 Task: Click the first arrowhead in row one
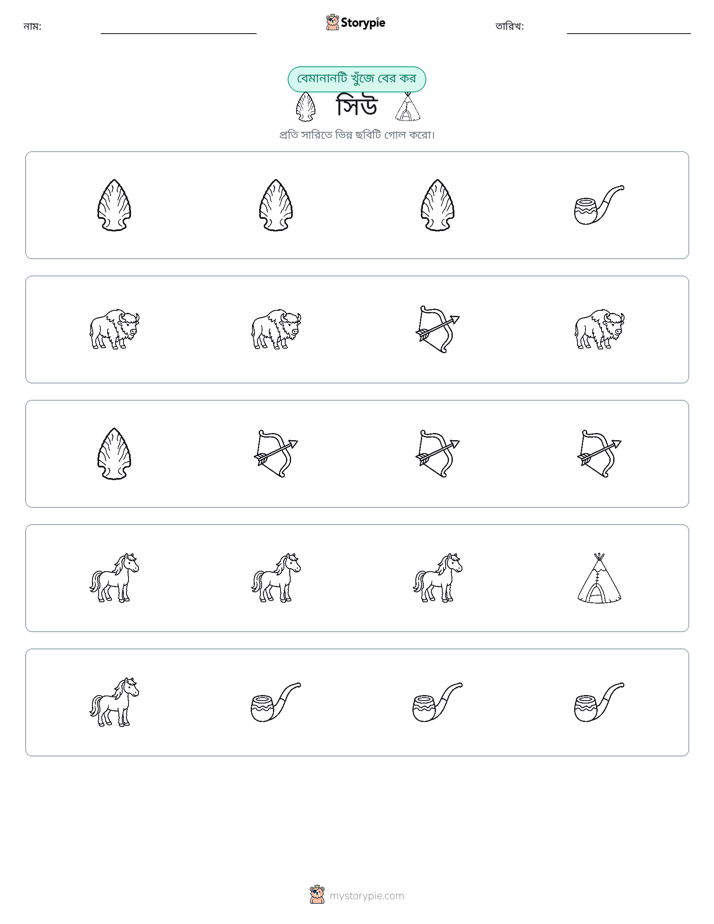click(114, 205)
